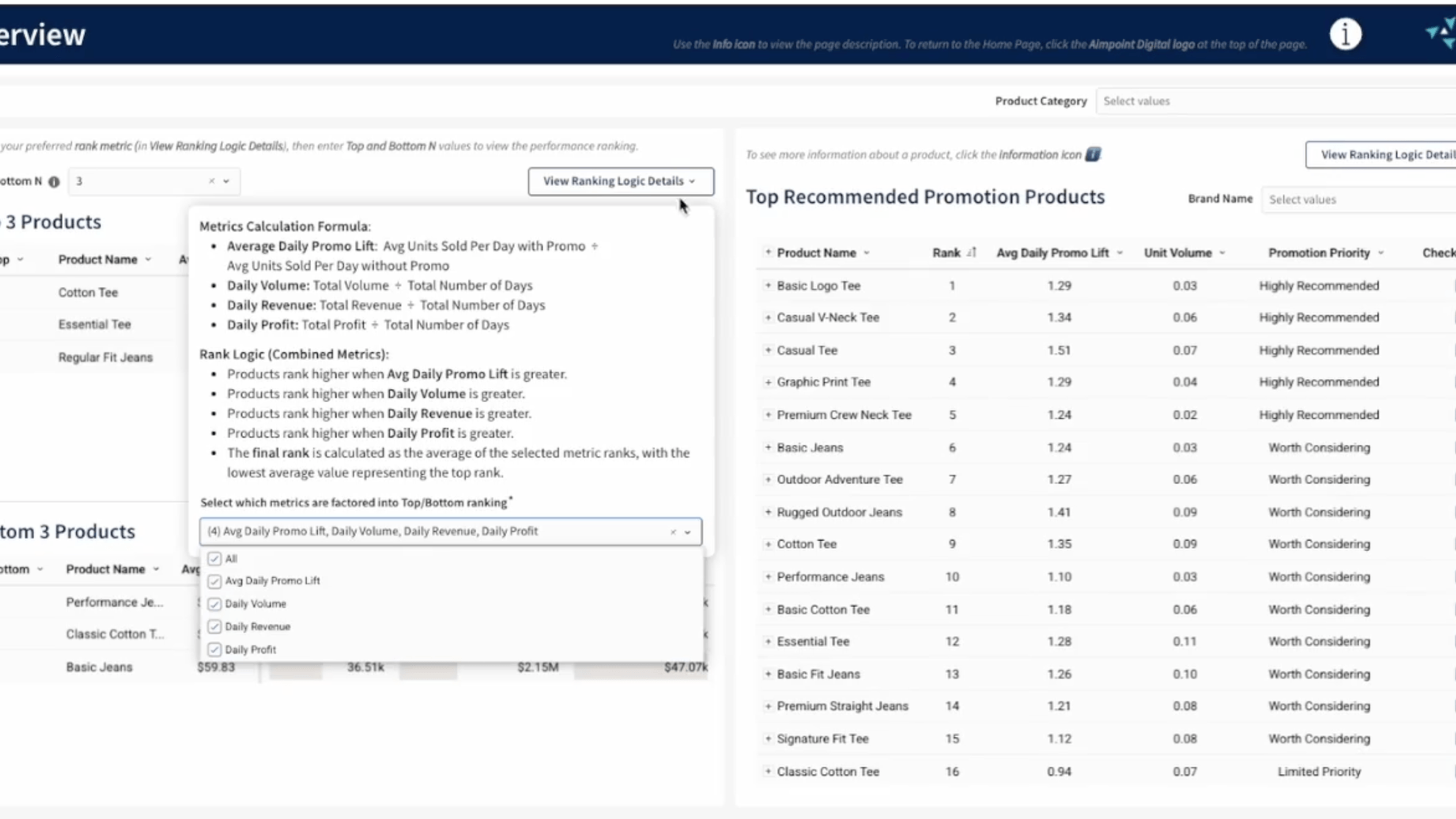Viewport: 1456px width, 819px height.
Task: Click the blue information icon in the hint text
Action: (1092, 154)
